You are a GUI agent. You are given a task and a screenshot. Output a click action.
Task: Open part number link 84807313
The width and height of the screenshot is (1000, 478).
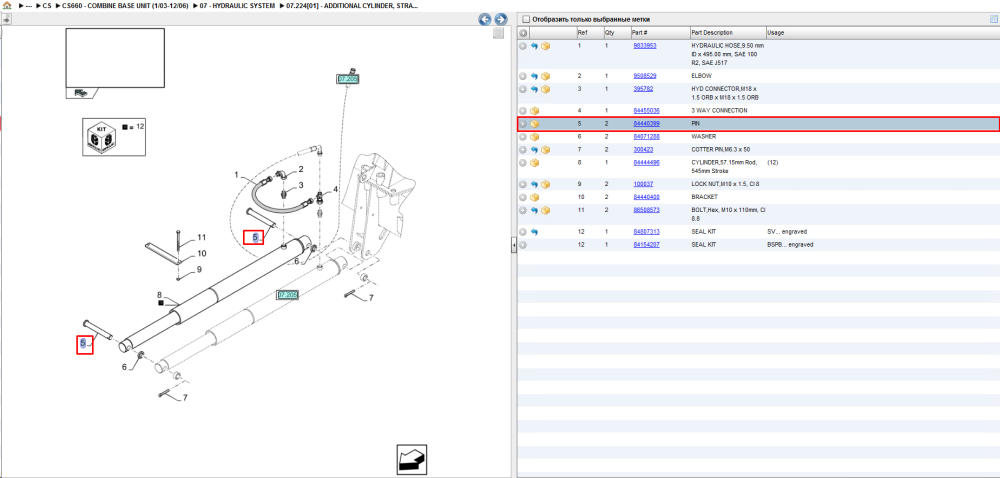click(x=647, y=232)
